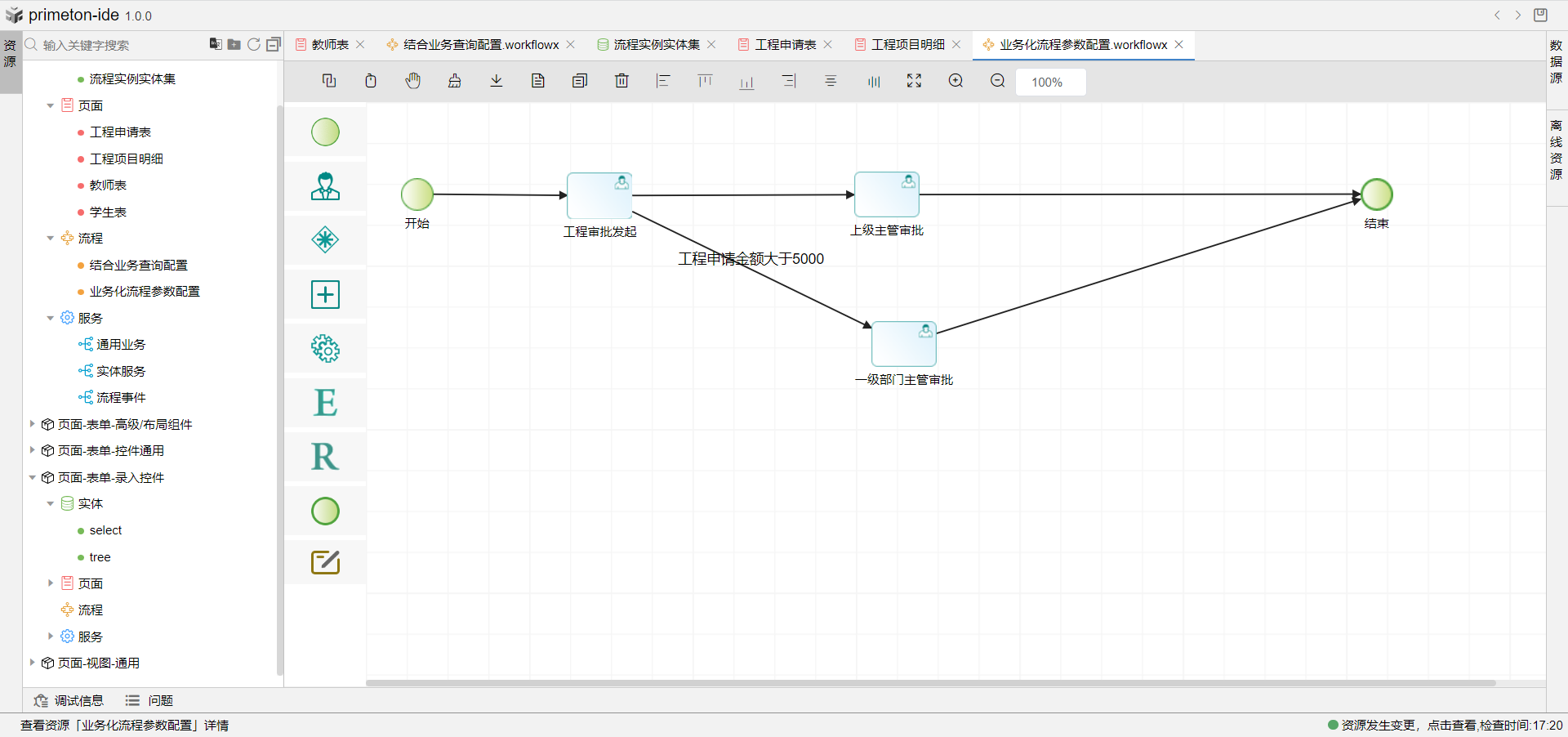Expand the 页面-视图-通用 package

coord(32,663)
